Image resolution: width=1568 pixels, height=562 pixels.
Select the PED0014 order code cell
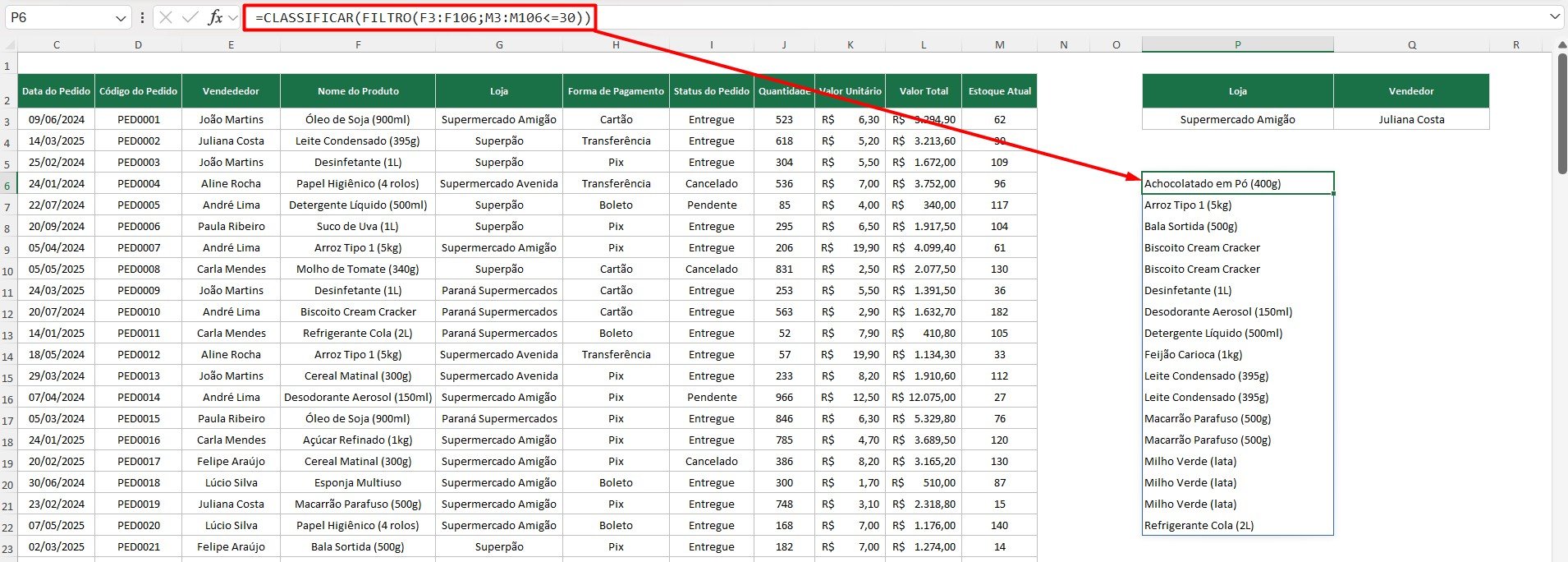pos(138,397)
